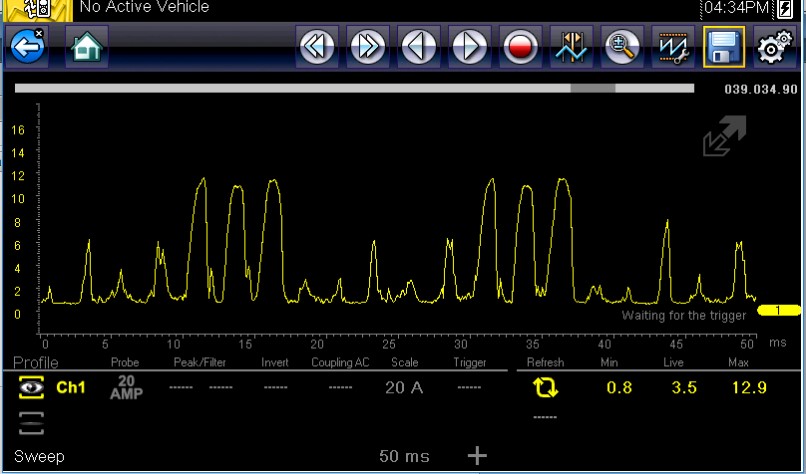Open the cursors tool icon

point(572,47)
